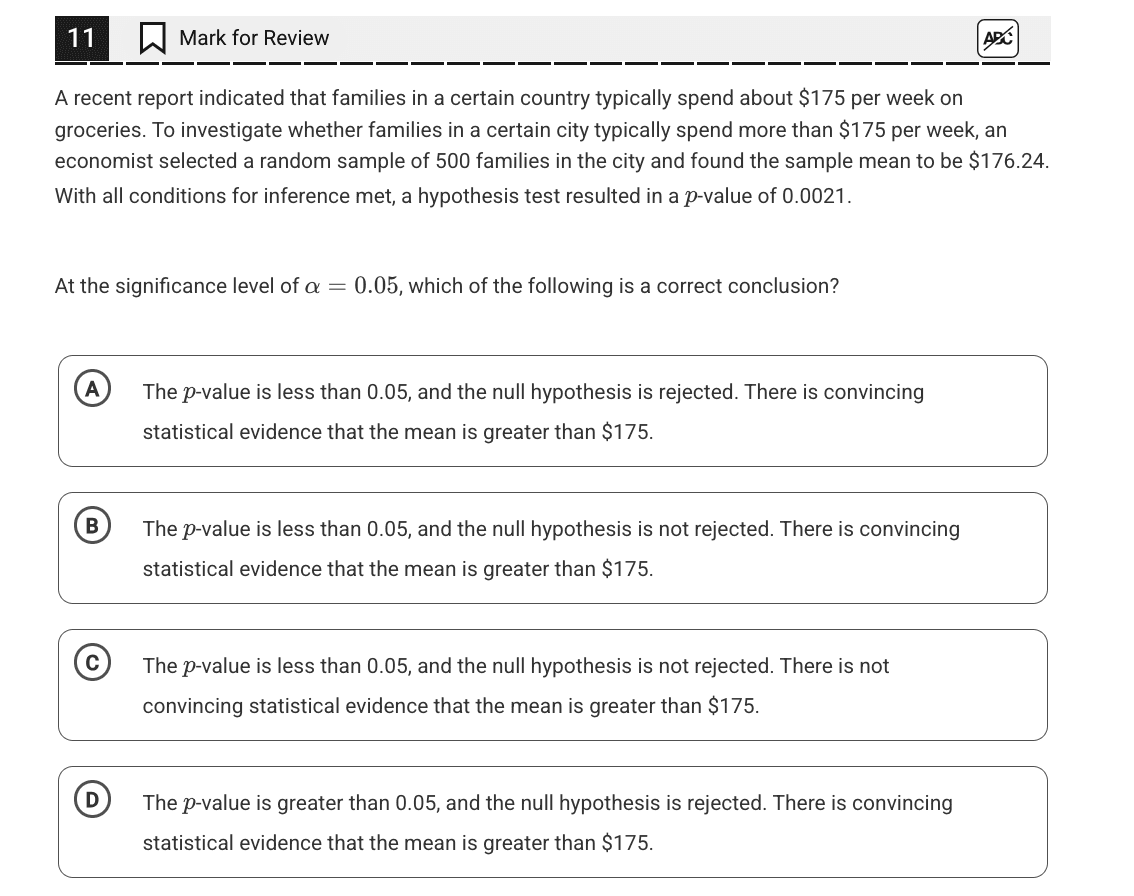Click the passage paragraph about weekly grocery spending
This screenshot has height=896, width=1134.
point(552,147)
